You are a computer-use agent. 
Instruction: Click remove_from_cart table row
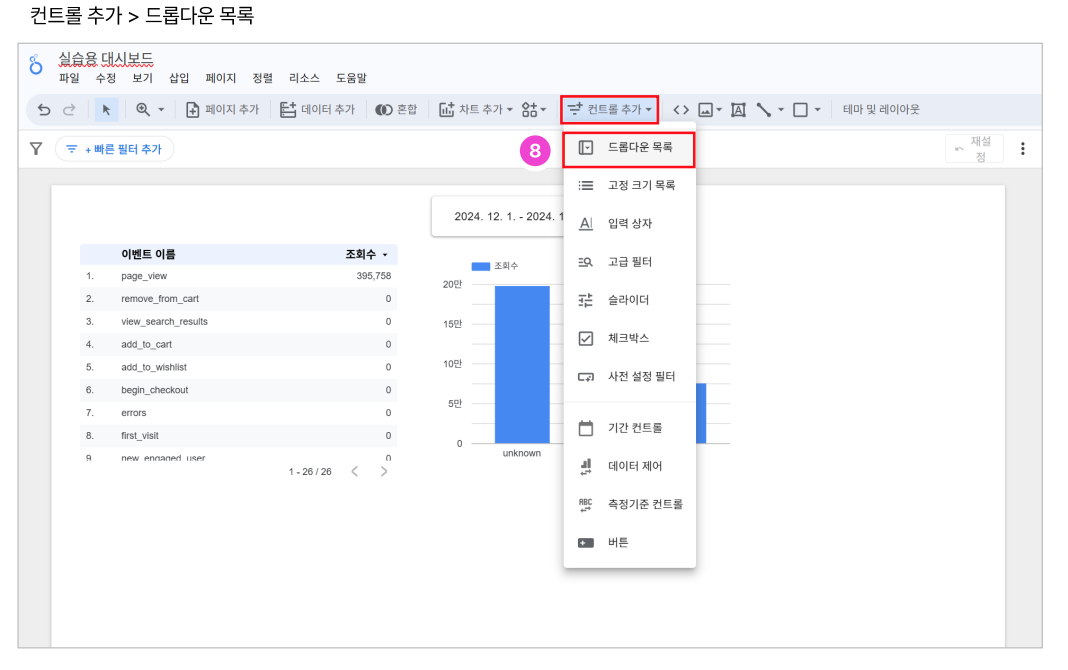pyautogui.click(x=238, y=299)
